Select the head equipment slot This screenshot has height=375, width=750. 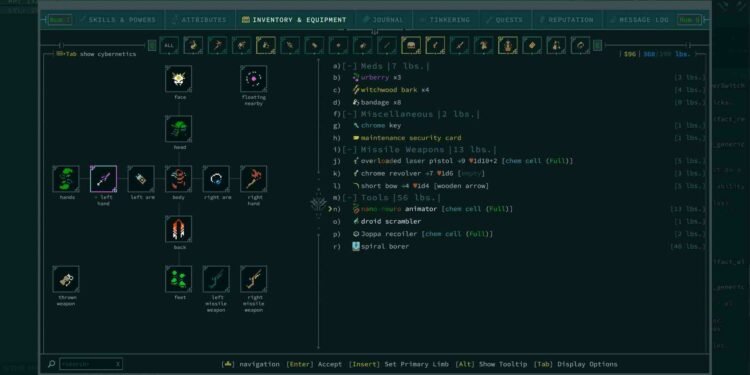[178, 129]
